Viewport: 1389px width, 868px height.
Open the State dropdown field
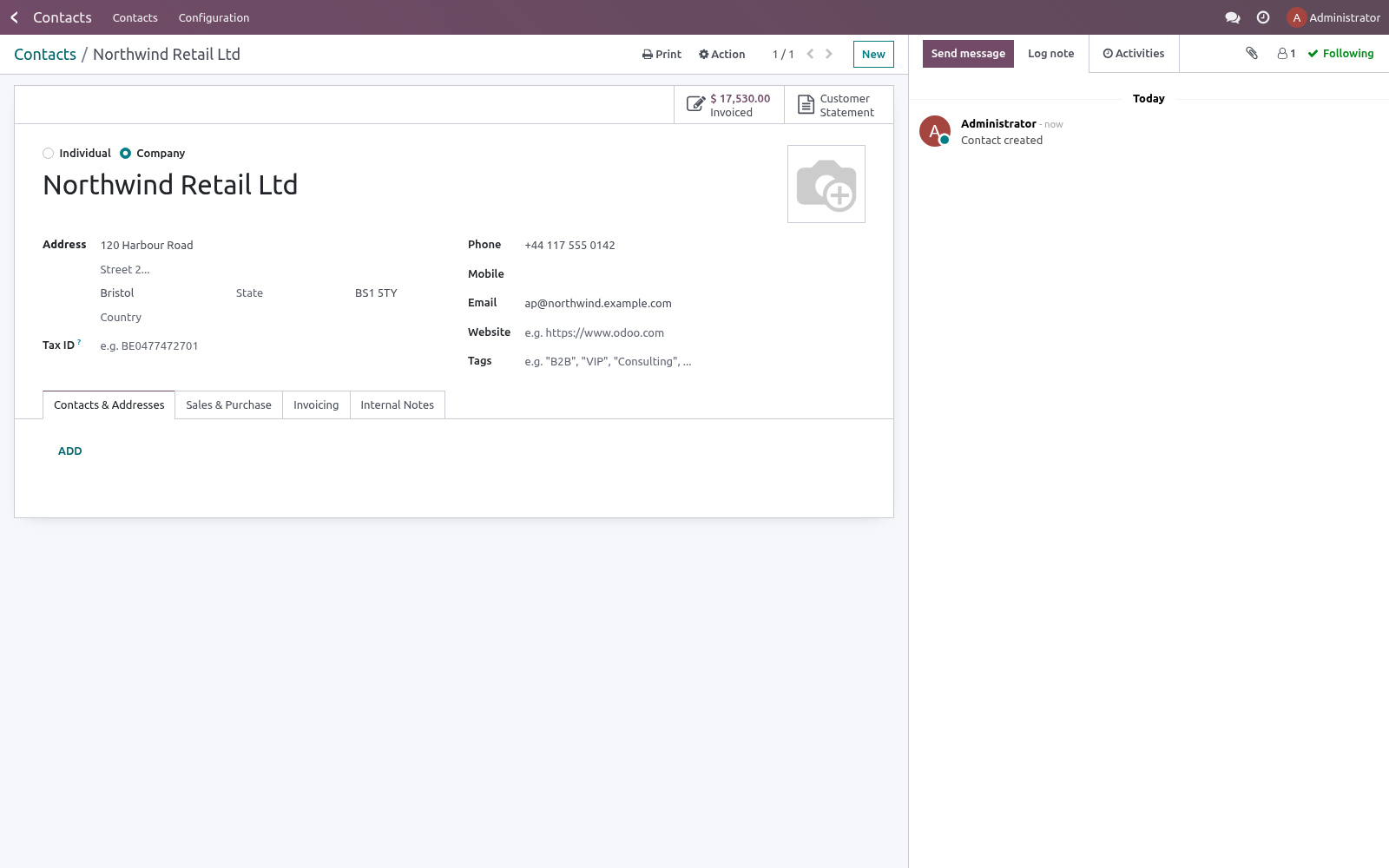[288, 293]
